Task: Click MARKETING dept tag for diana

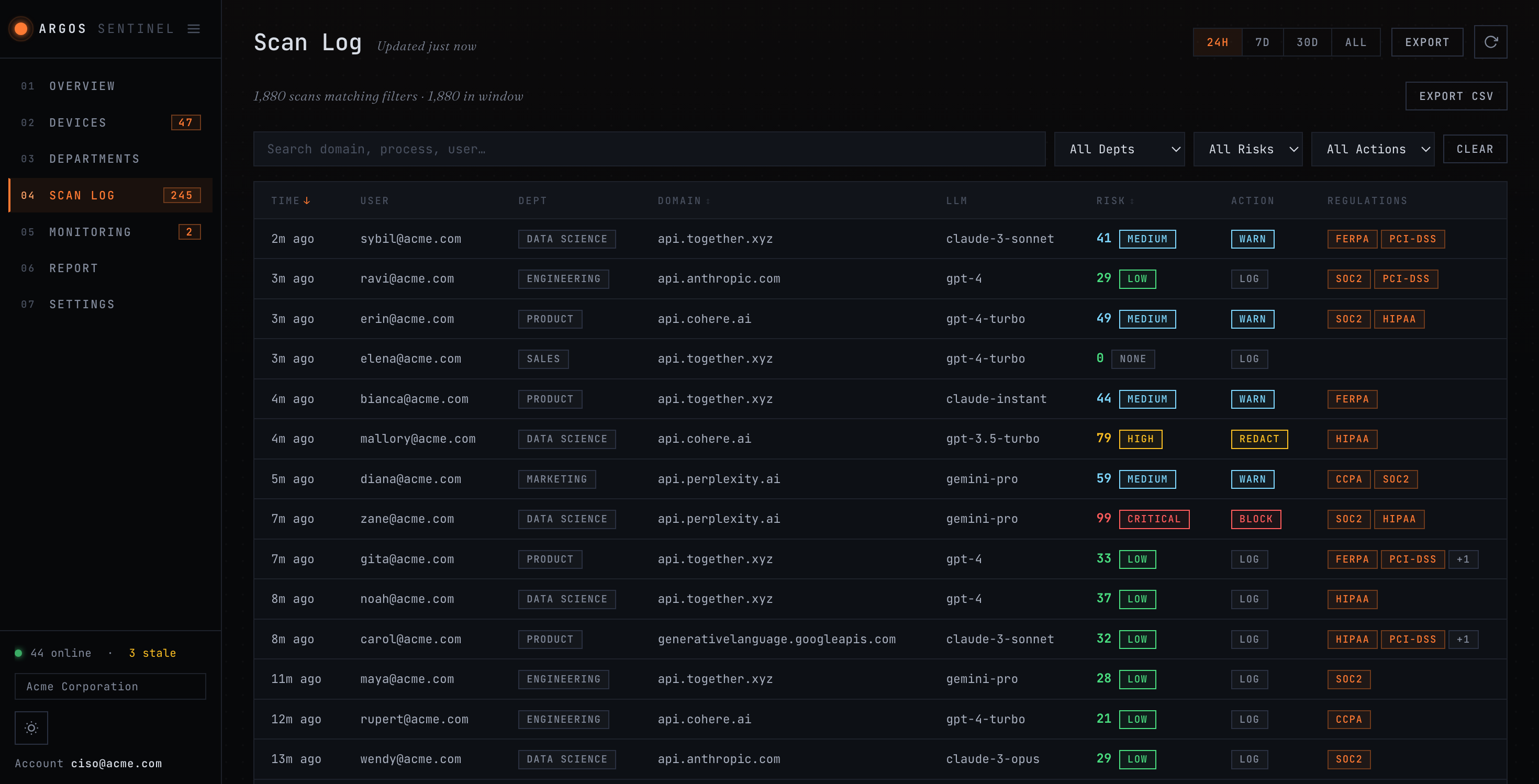Action: [x=557, y=479]
